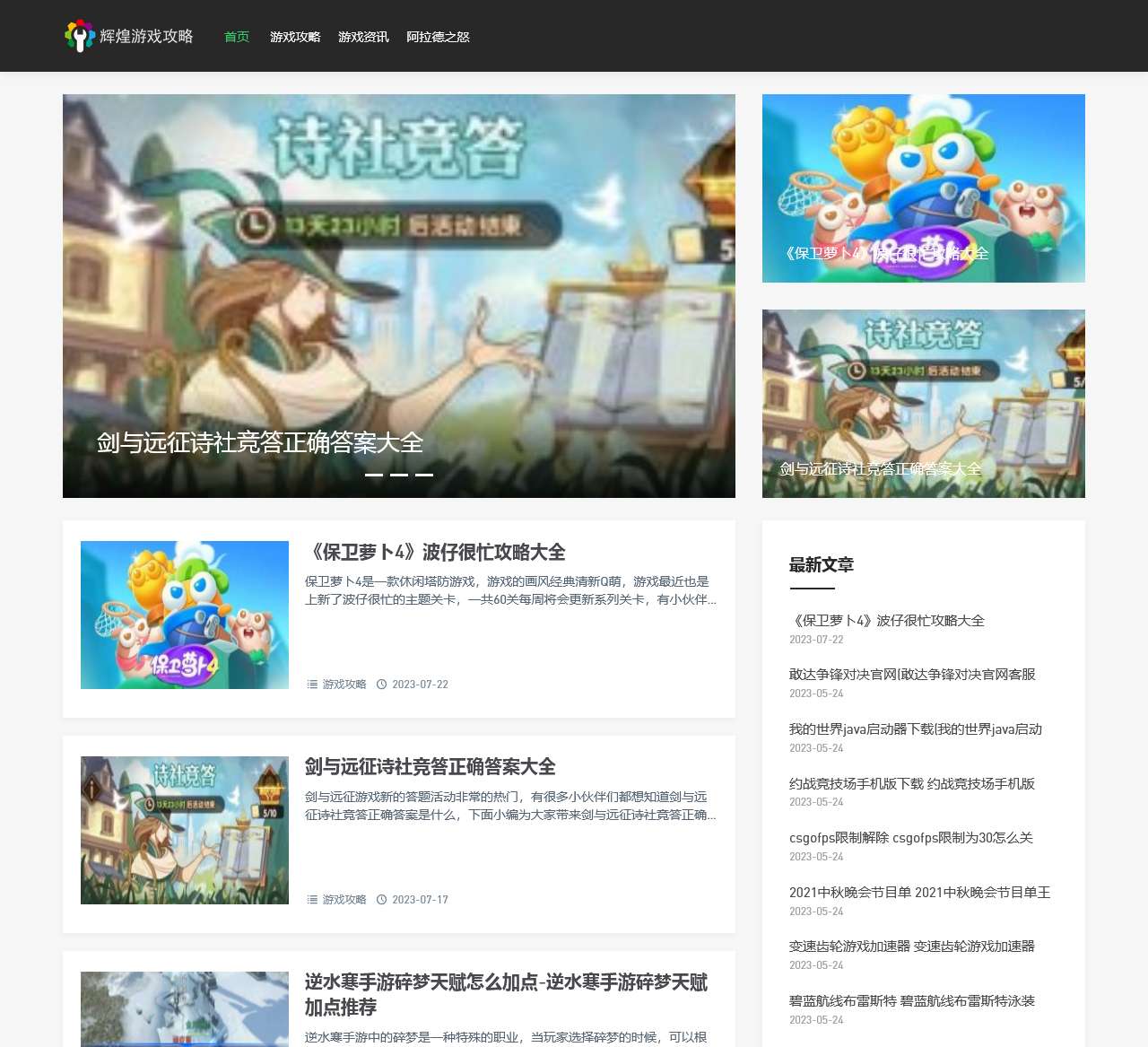Open sidebar link 敢达争锋对决官网
The image size is (1148, 1047).
pyautogui.click(x=910, y=675)
